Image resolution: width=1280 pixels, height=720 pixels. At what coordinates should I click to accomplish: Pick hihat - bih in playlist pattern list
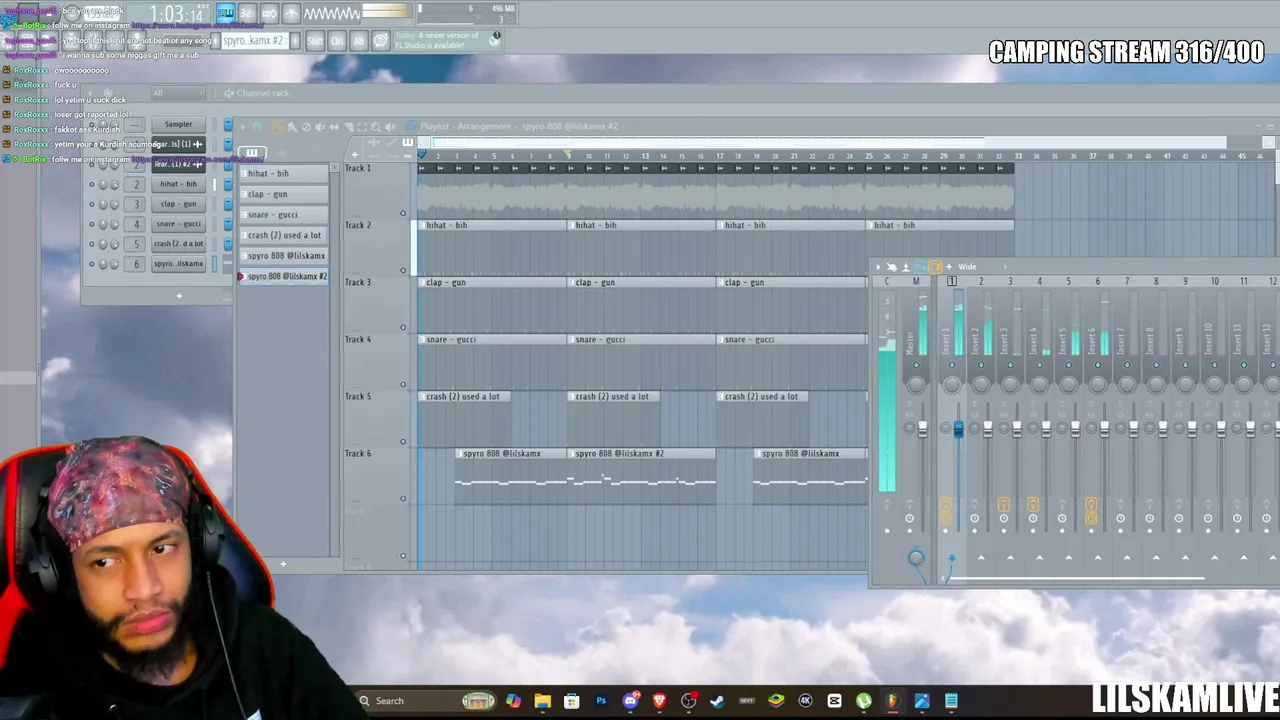tap(284, 173)
